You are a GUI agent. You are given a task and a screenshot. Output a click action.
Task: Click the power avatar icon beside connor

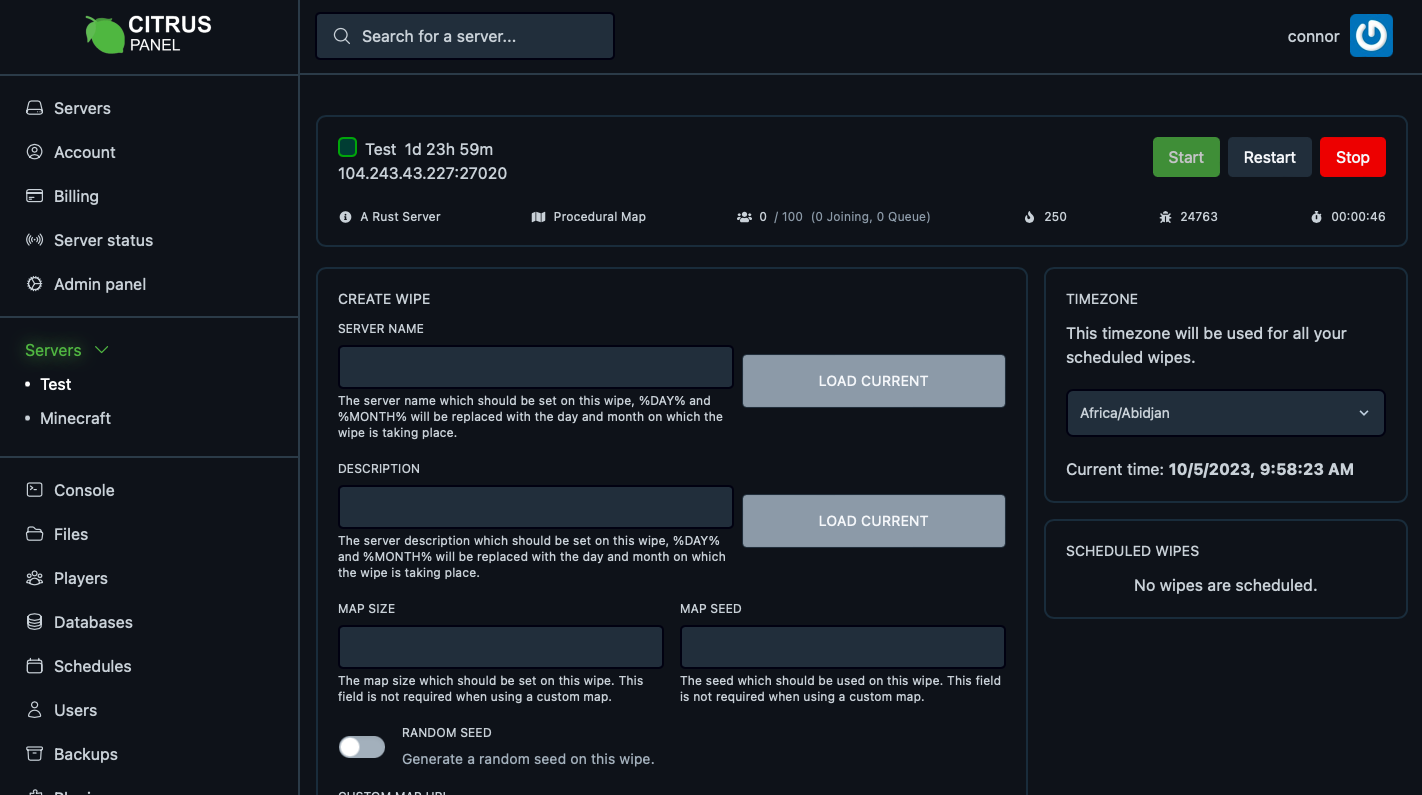tap(1371, 36)
